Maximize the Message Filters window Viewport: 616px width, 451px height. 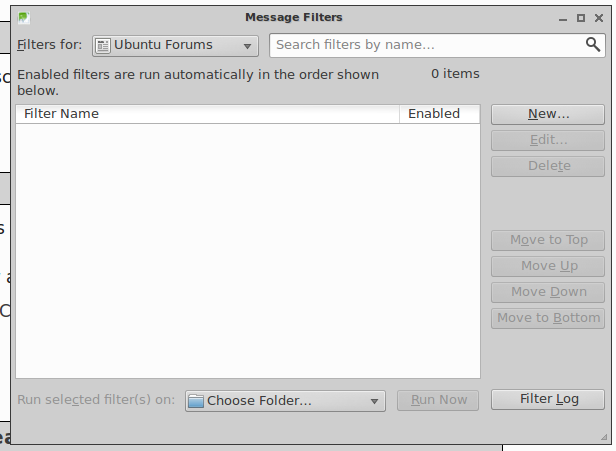[581, 18]
